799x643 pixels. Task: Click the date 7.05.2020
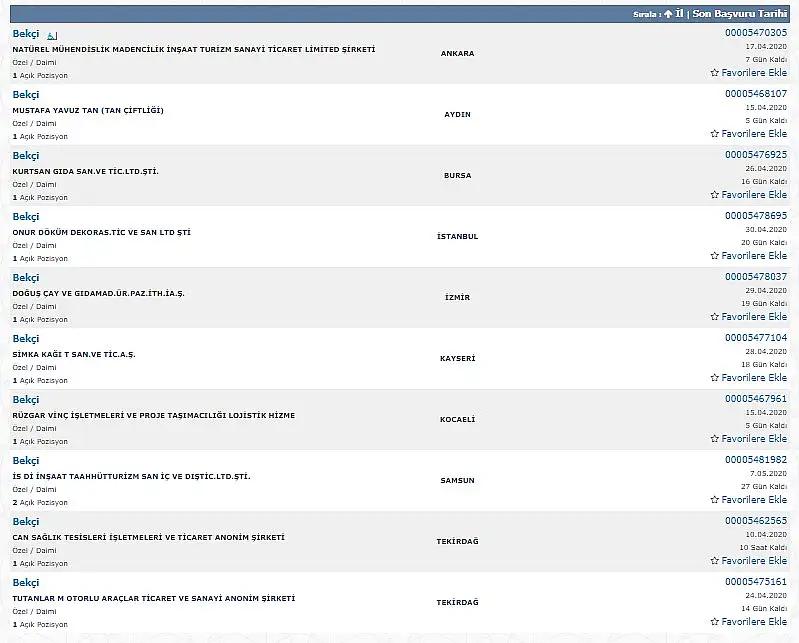pos(768,473)
